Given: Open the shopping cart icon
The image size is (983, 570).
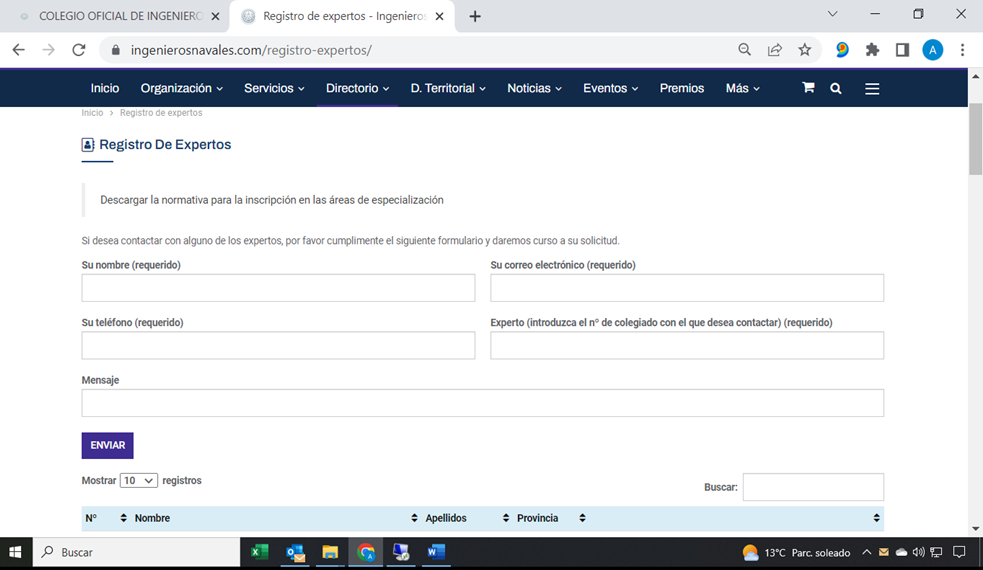Looking at the screenshot, I should pos(808,88).
